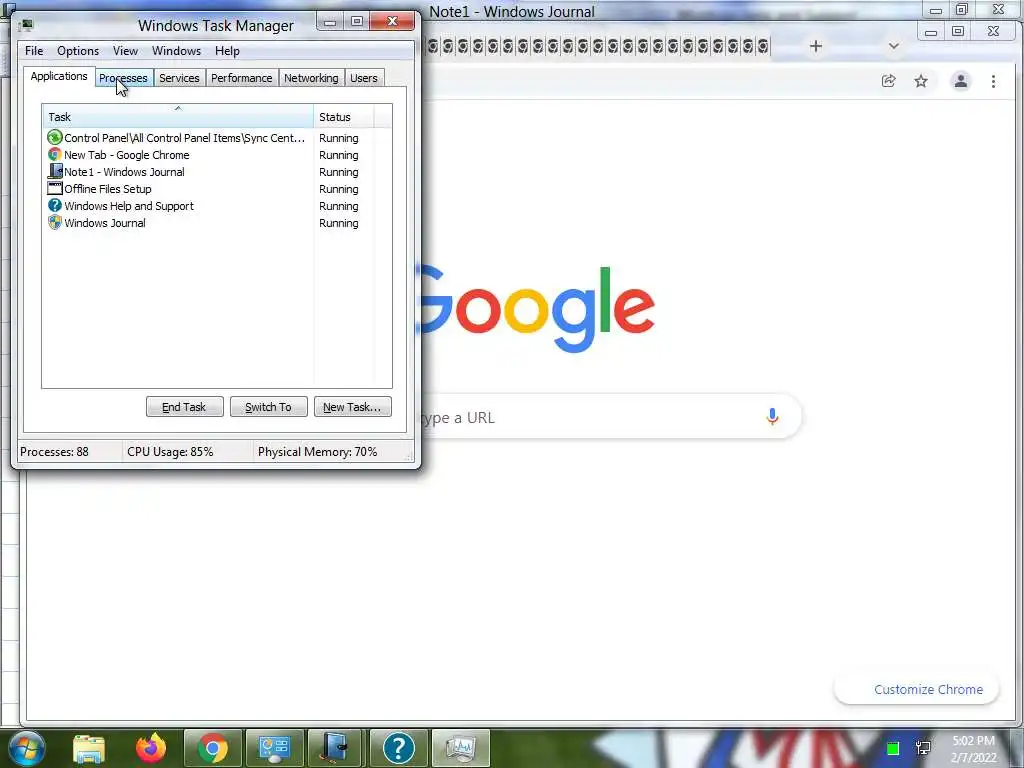Click Running status of Windows Journal row
This screenshot has width=1024, height=768.
338,223
